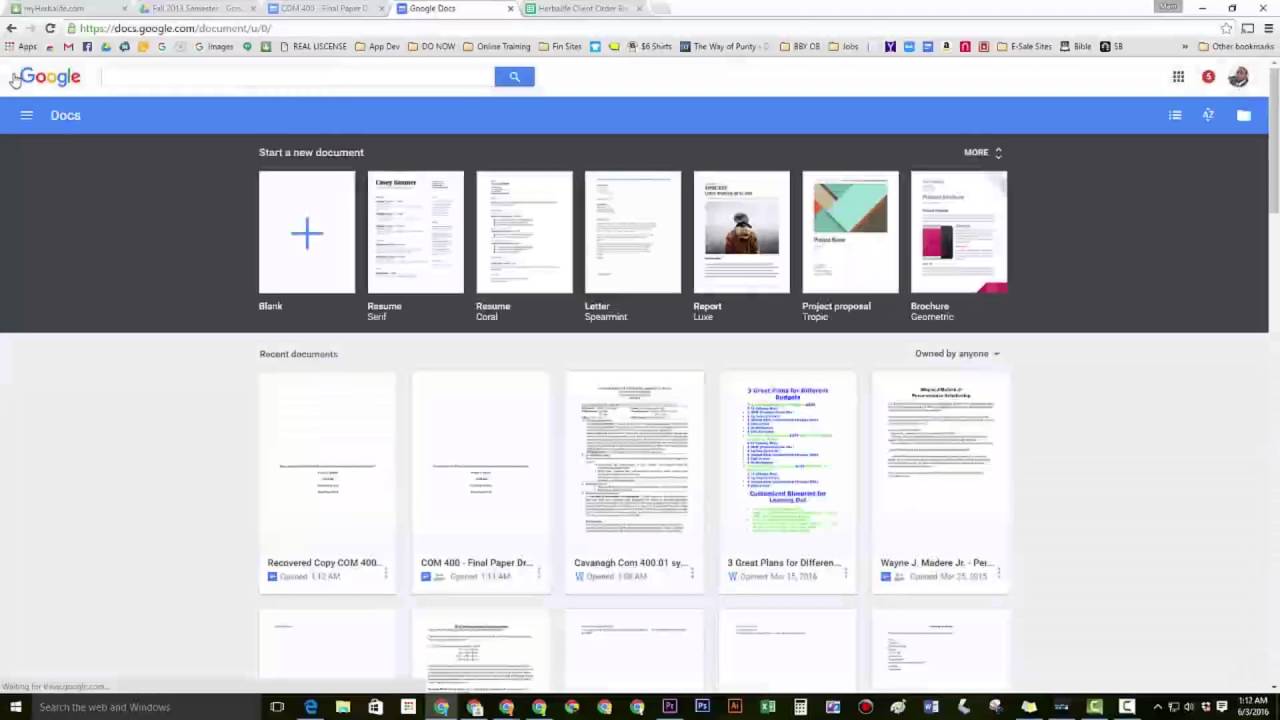Reload the current page
1280x720 pixels.
50,28
